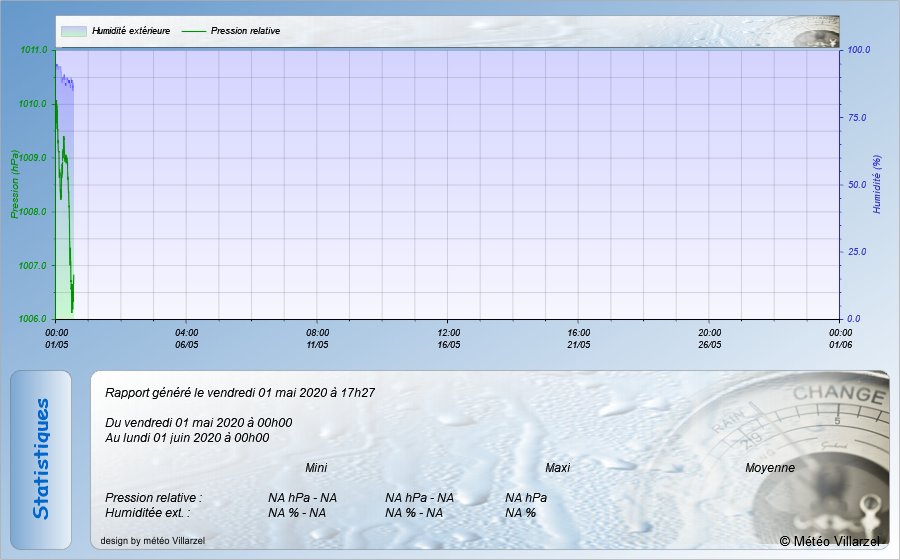Click the 00:00 01/06 end date label
Image resolution: width=900 pixels, height=560 pixels.
point(840,338)
